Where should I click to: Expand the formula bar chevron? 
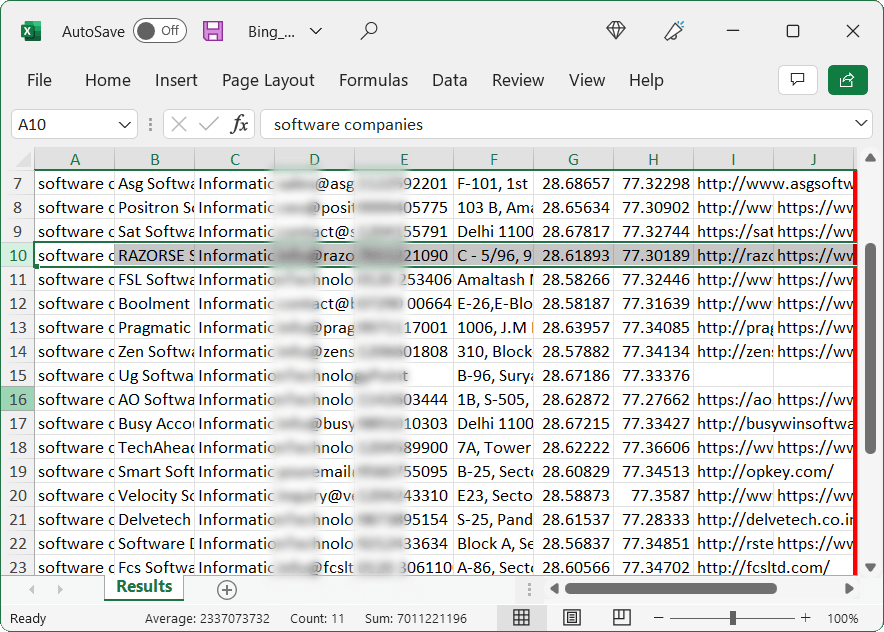[x=860, y=123]
